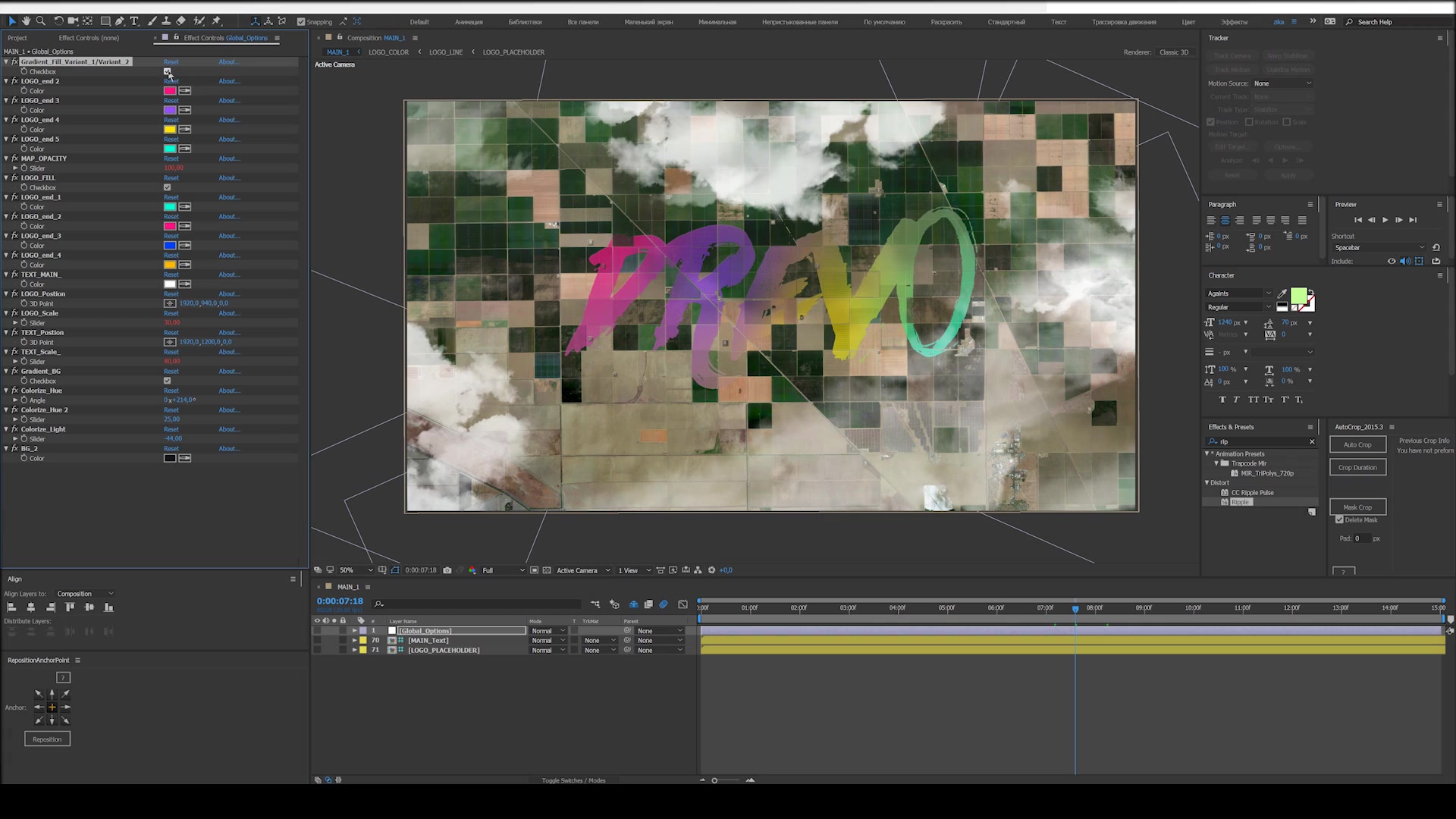Click the Auto Crop button

(x=1357, y=445)
